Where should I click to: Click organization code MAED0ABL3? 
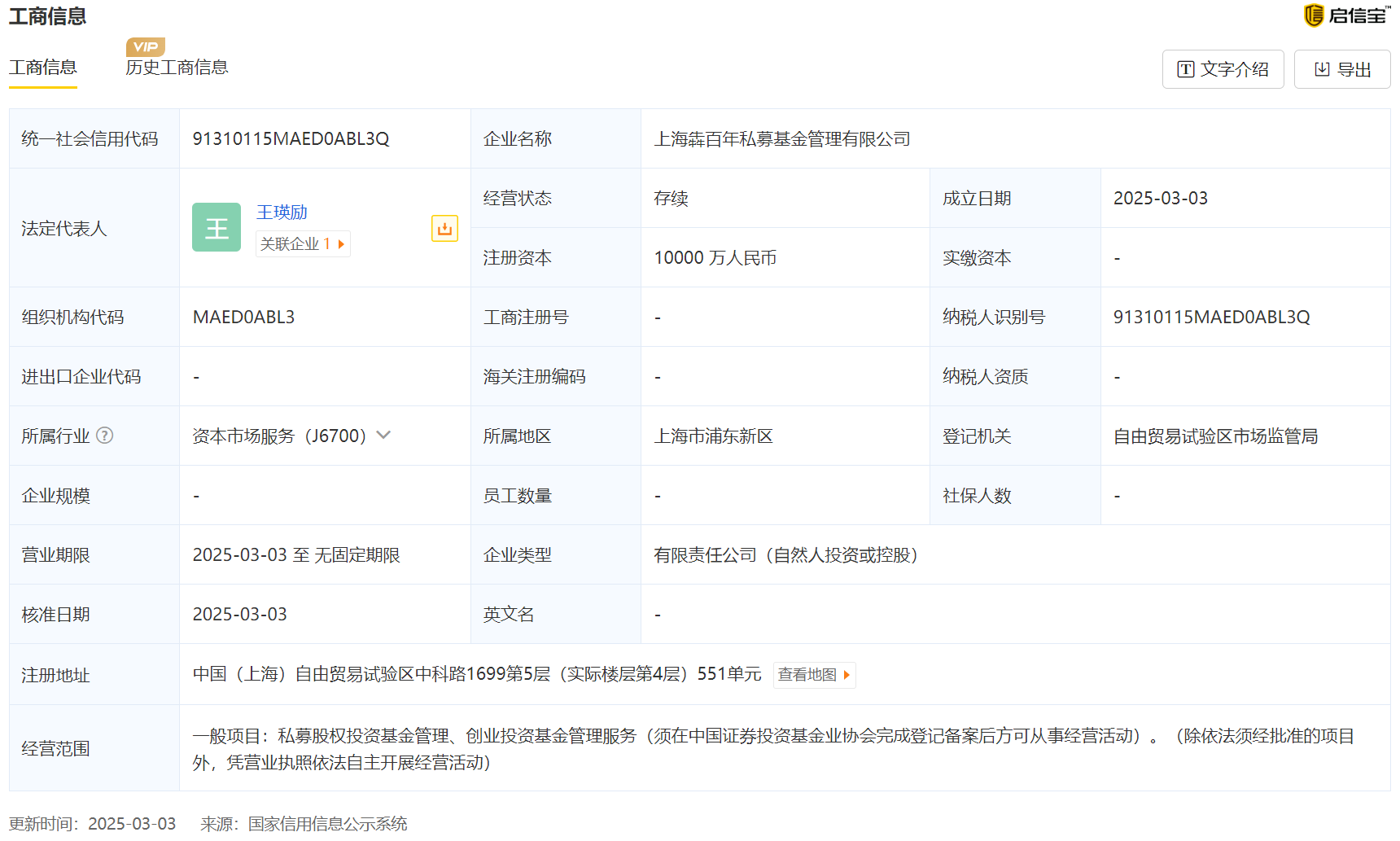click(243, 318)
